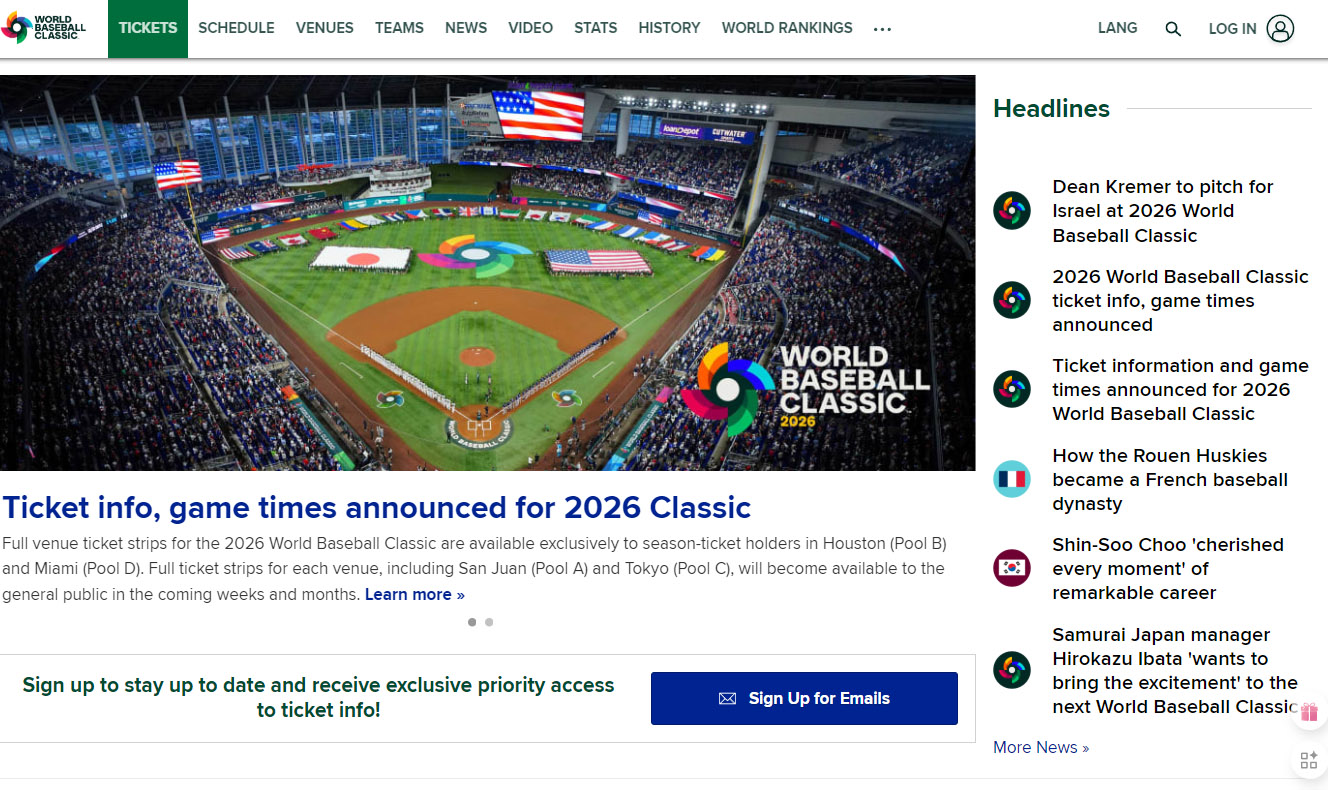The width and height of the screenshot is (1328, 790).
Task: Click the Learn more link
Action: (414, 594)
